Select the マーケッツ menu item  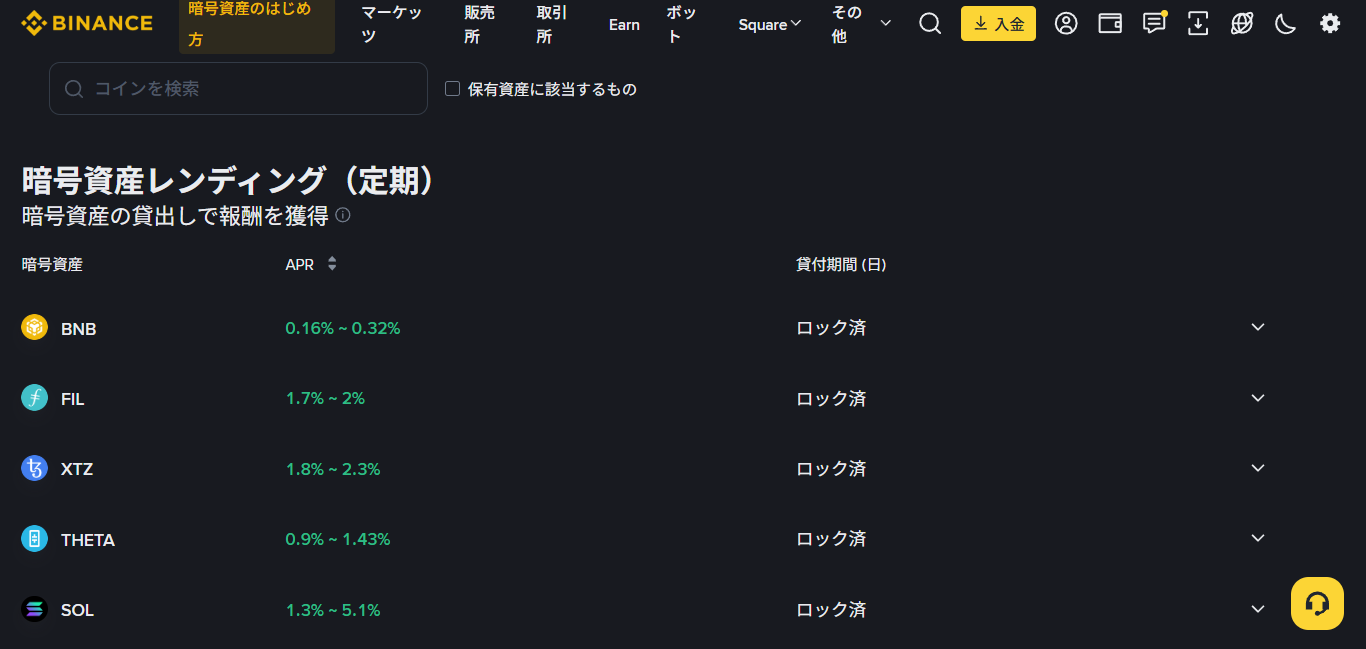[391, 25]
